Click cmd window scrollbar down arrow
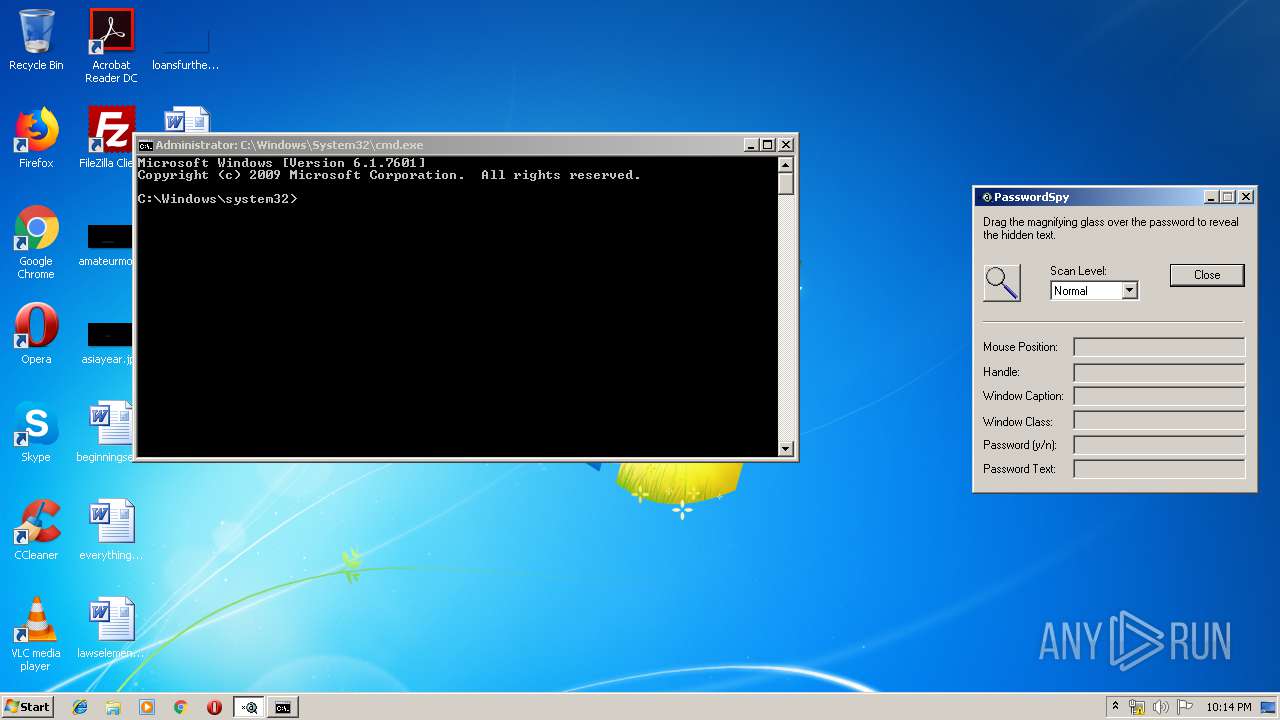This screenshot has width=1280, height=720. point(786,449)
